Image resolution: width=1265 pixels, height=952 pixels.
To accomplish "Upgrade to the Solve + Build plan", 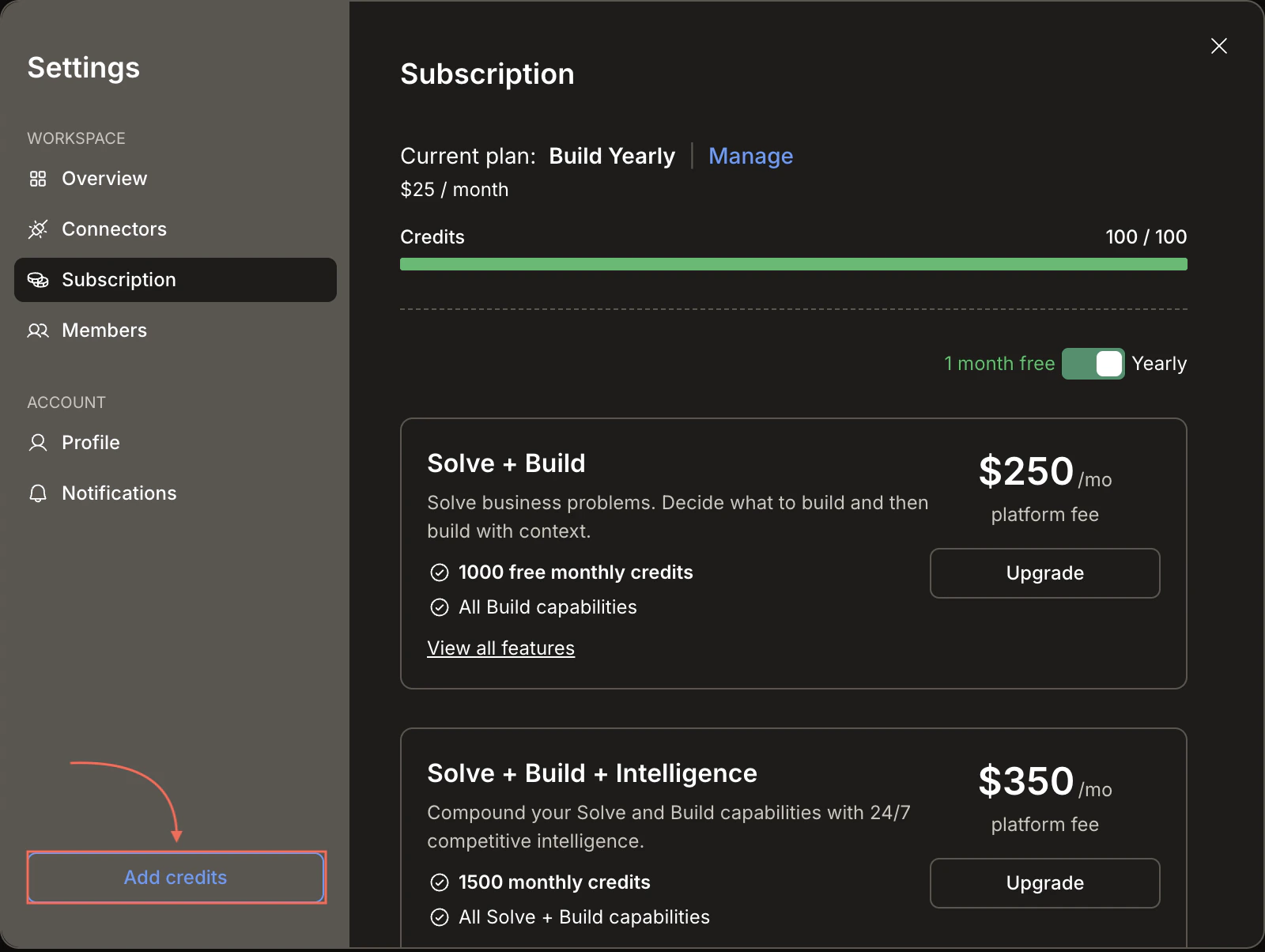I will [x=1044, y=573].
